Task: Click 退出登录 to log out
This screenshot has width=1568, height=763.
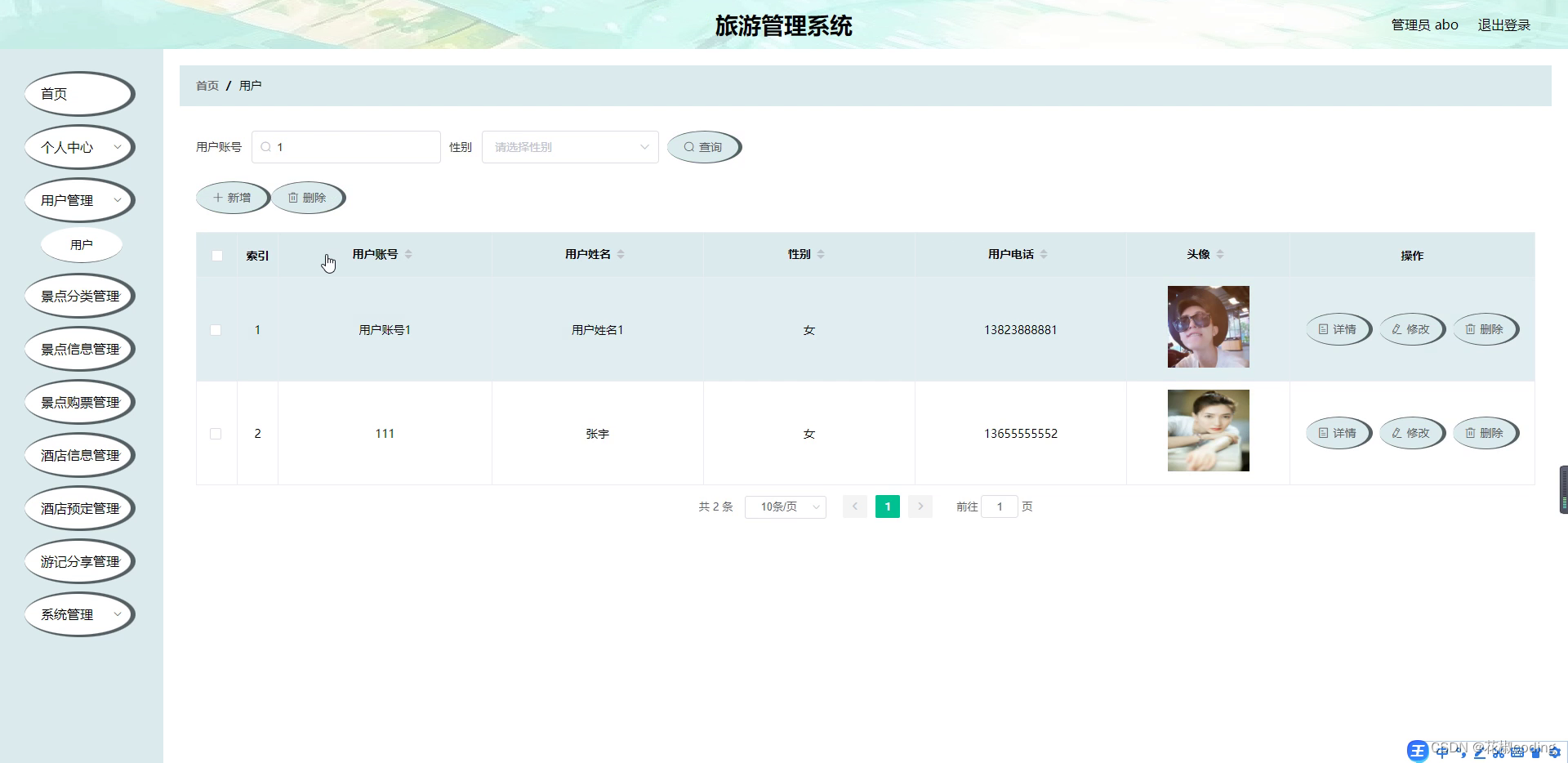Action: (x=1503, y=25)
